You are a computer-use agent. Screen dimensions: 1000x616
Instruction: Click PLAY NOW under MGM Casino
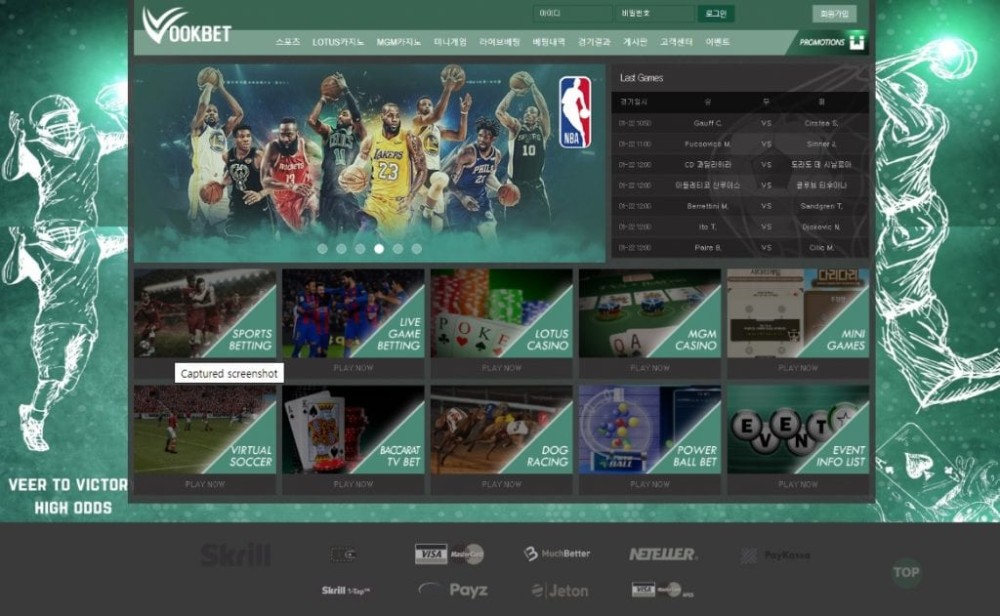pos(650,368)
